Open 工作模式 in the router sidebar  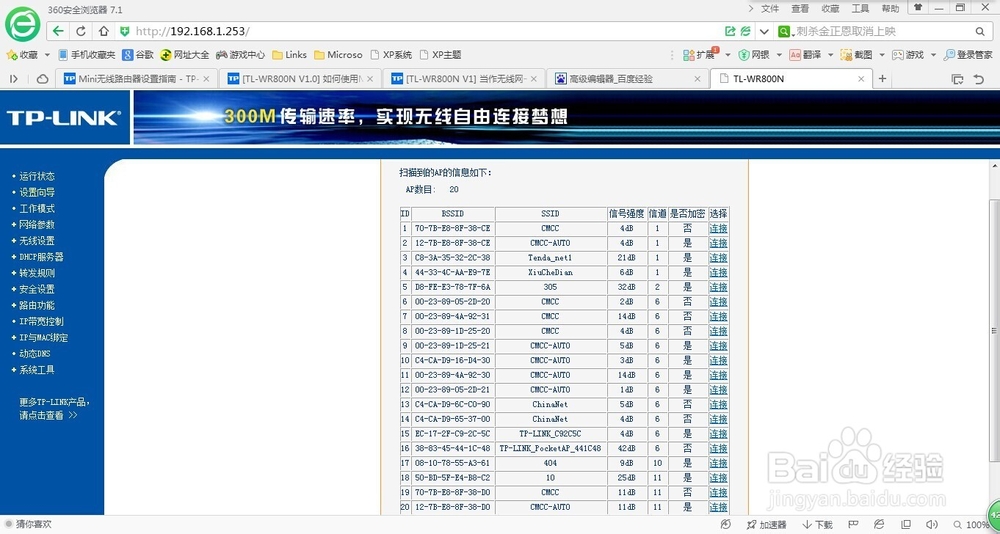(x=36, y=209)
